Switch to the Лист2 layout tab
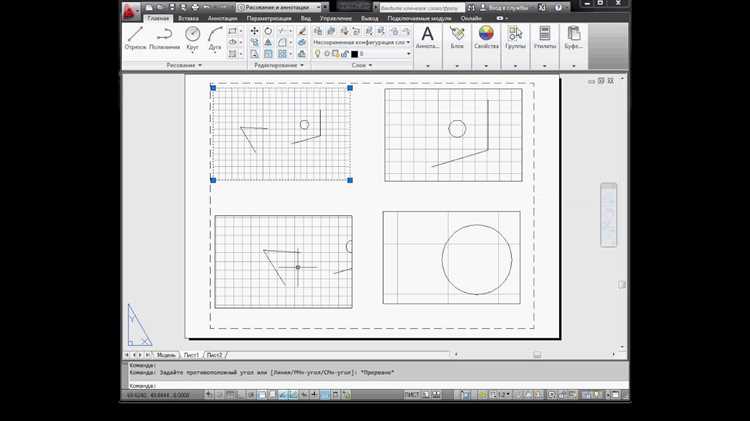This screenshot has height=421, width=750. (214, 355)
